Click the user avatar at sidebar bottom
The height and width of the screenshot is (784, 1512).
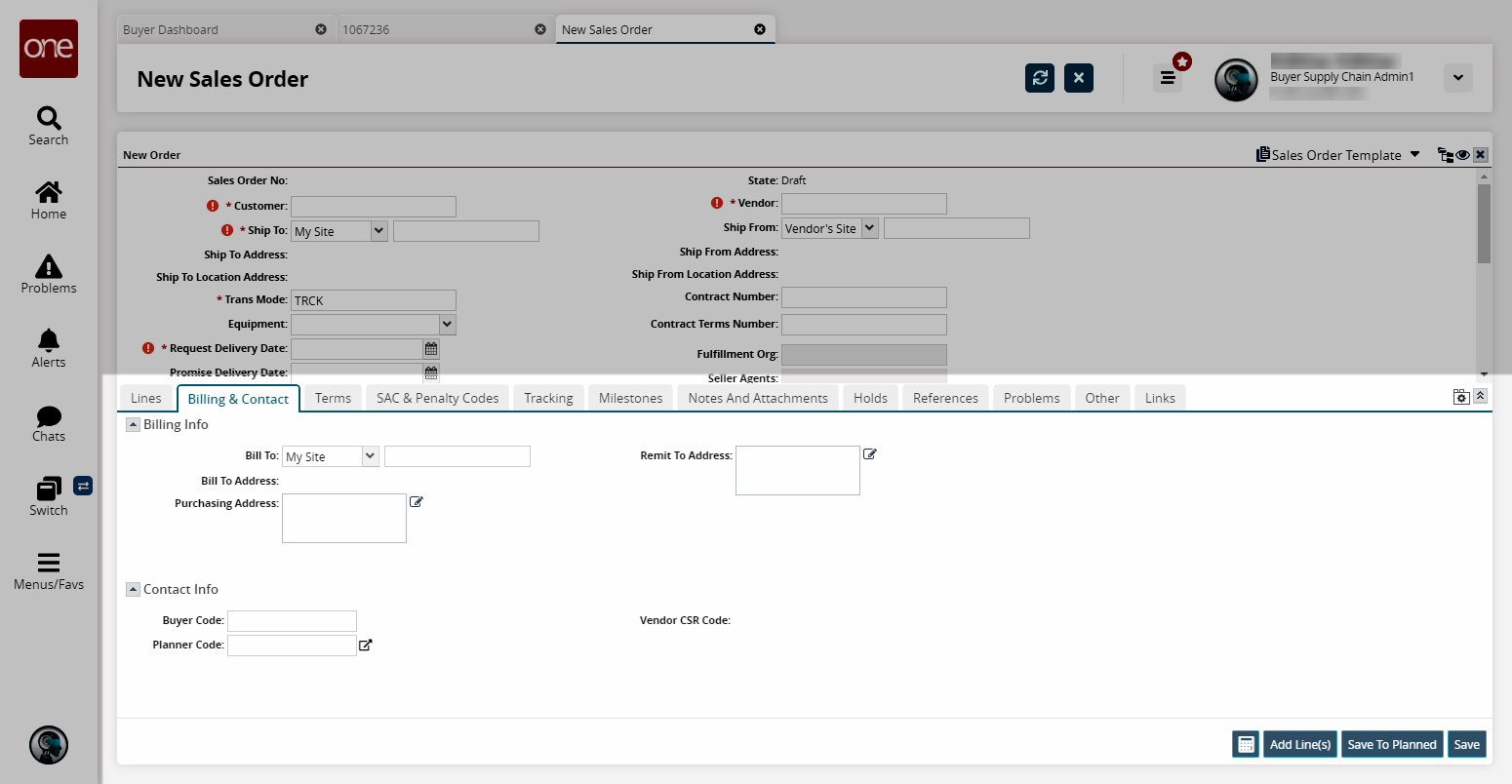[49, 745]
